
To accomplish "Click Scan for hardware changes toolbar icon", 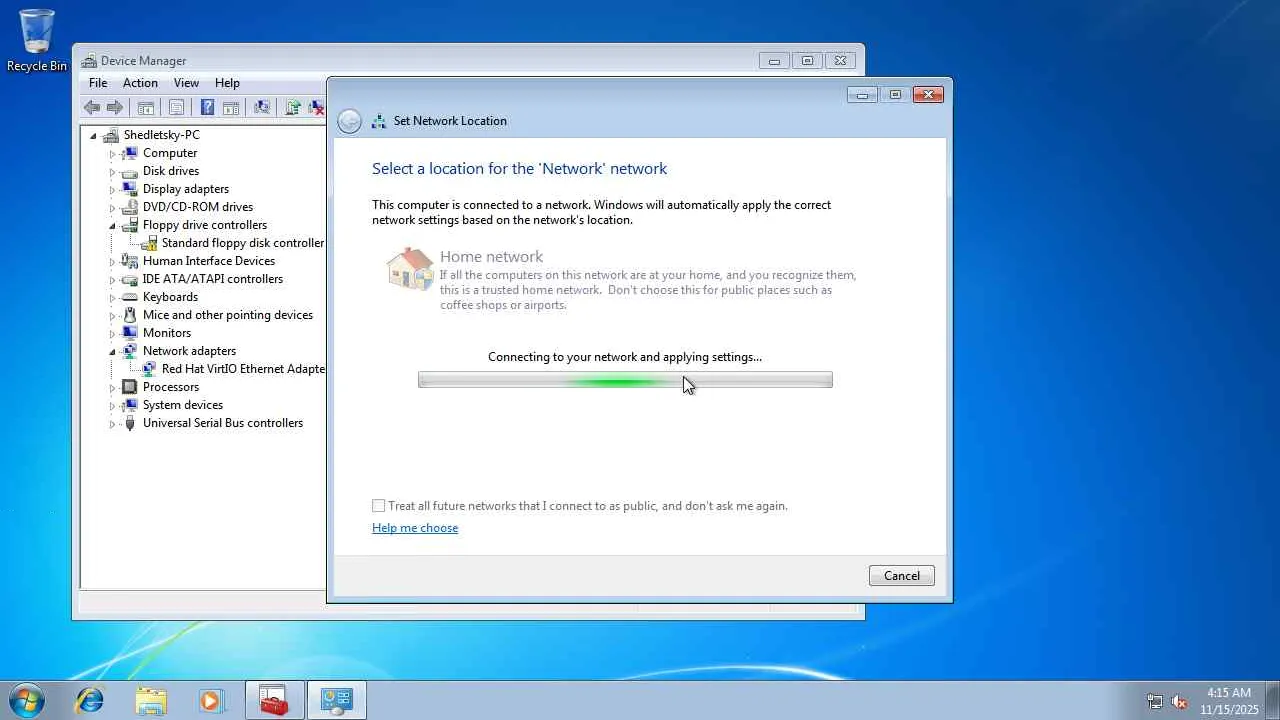I will click(261, 107).
